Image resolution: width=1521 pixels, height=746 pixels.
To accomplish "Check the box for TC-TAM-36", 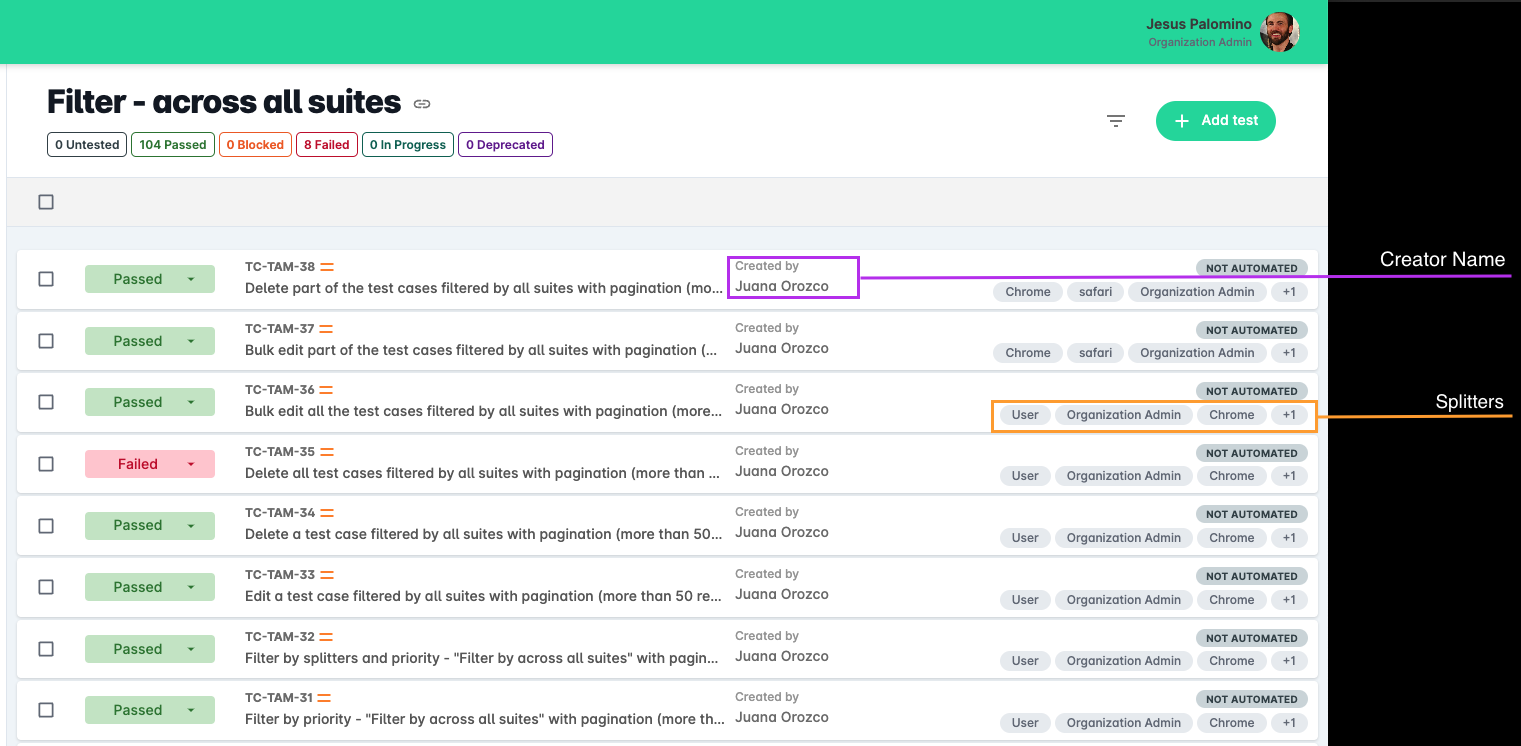I will click(x=46, y=402).
